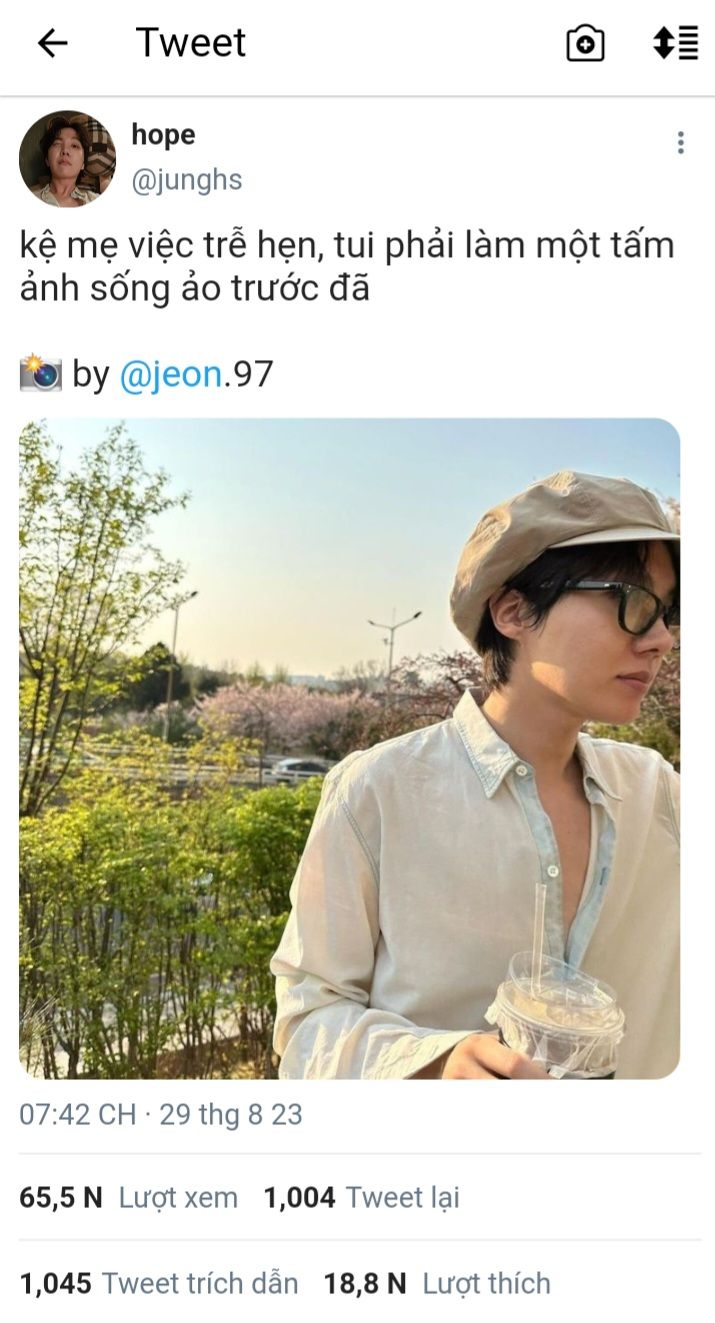The image size is (715, 1323).
Task: Tap the sort arrows list icon
Action: tap(675, 43)
